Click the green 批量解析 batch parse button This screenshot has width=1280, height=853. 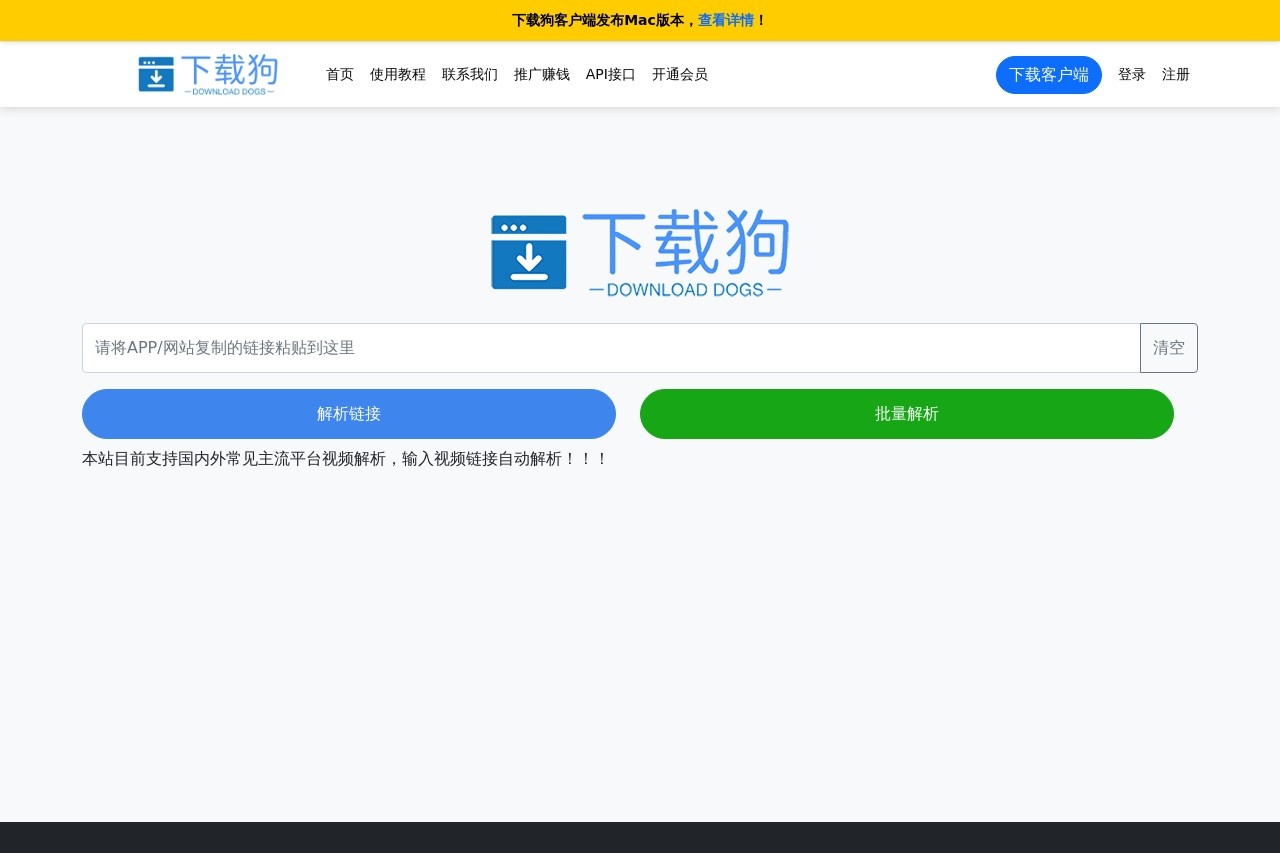point(906,413)
